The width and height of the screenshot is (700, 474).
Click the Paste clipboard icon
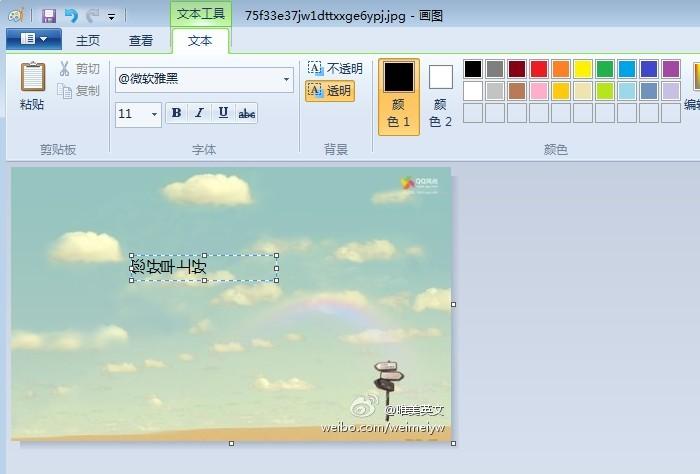32,80
